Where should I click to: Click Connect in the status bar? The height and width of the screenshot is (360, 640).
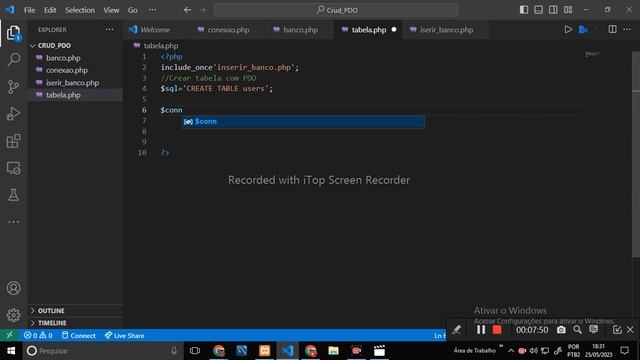point(79,336)
